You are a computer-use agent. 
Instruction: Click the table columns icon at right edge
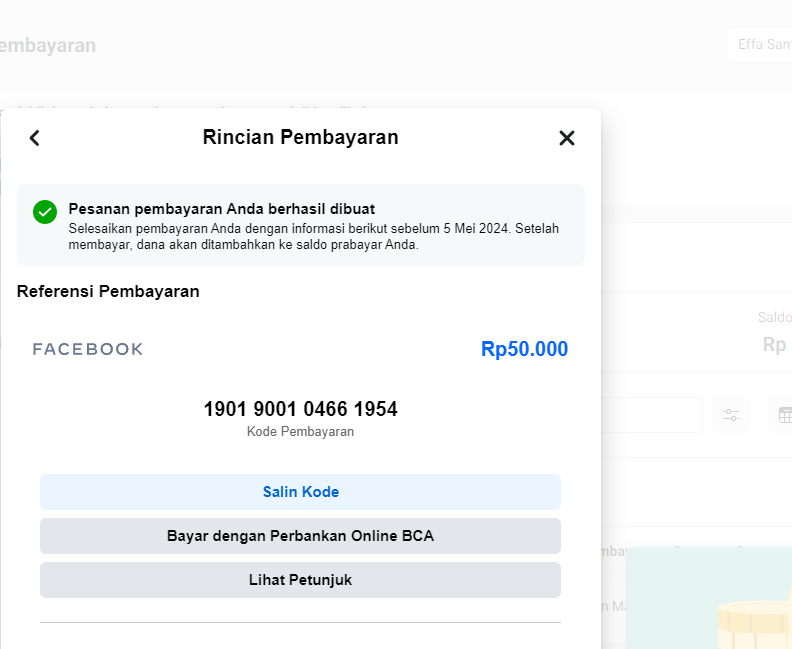pos(784,415)
